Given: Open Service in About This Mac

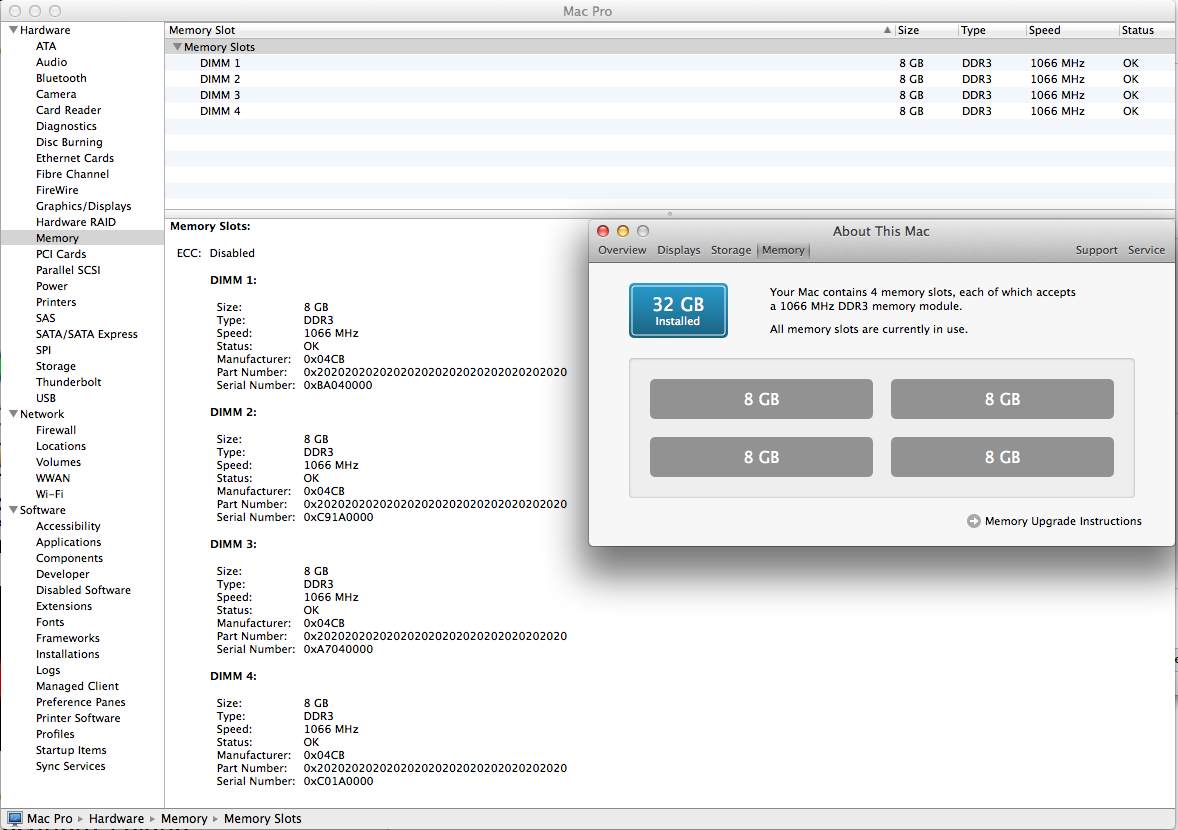Looking at the screenshot, I should tap(1146, 250).
